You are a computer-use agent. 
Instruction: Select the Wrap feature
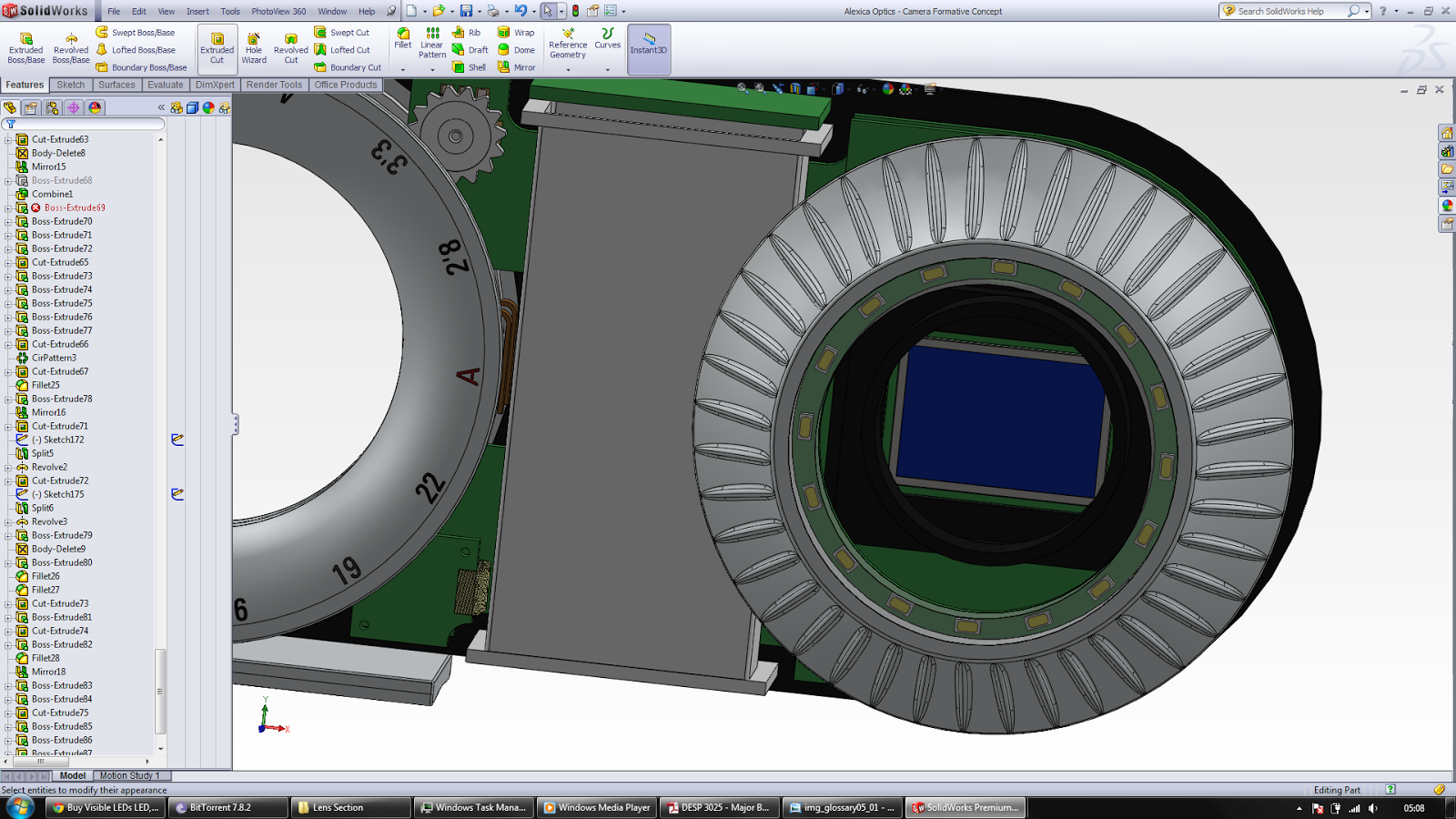click(516, 33)
